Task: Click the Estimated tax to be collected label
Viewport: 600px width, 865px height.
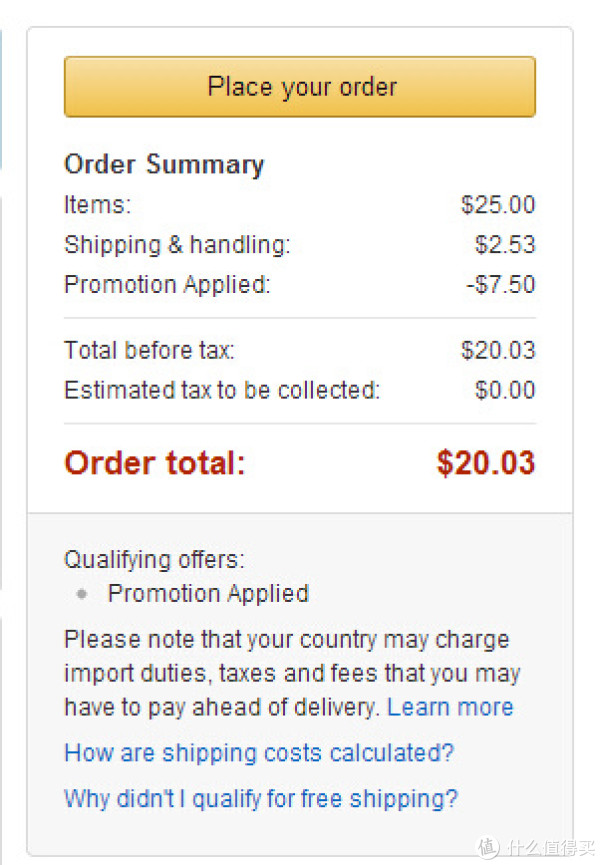Action: click(222, 390)
